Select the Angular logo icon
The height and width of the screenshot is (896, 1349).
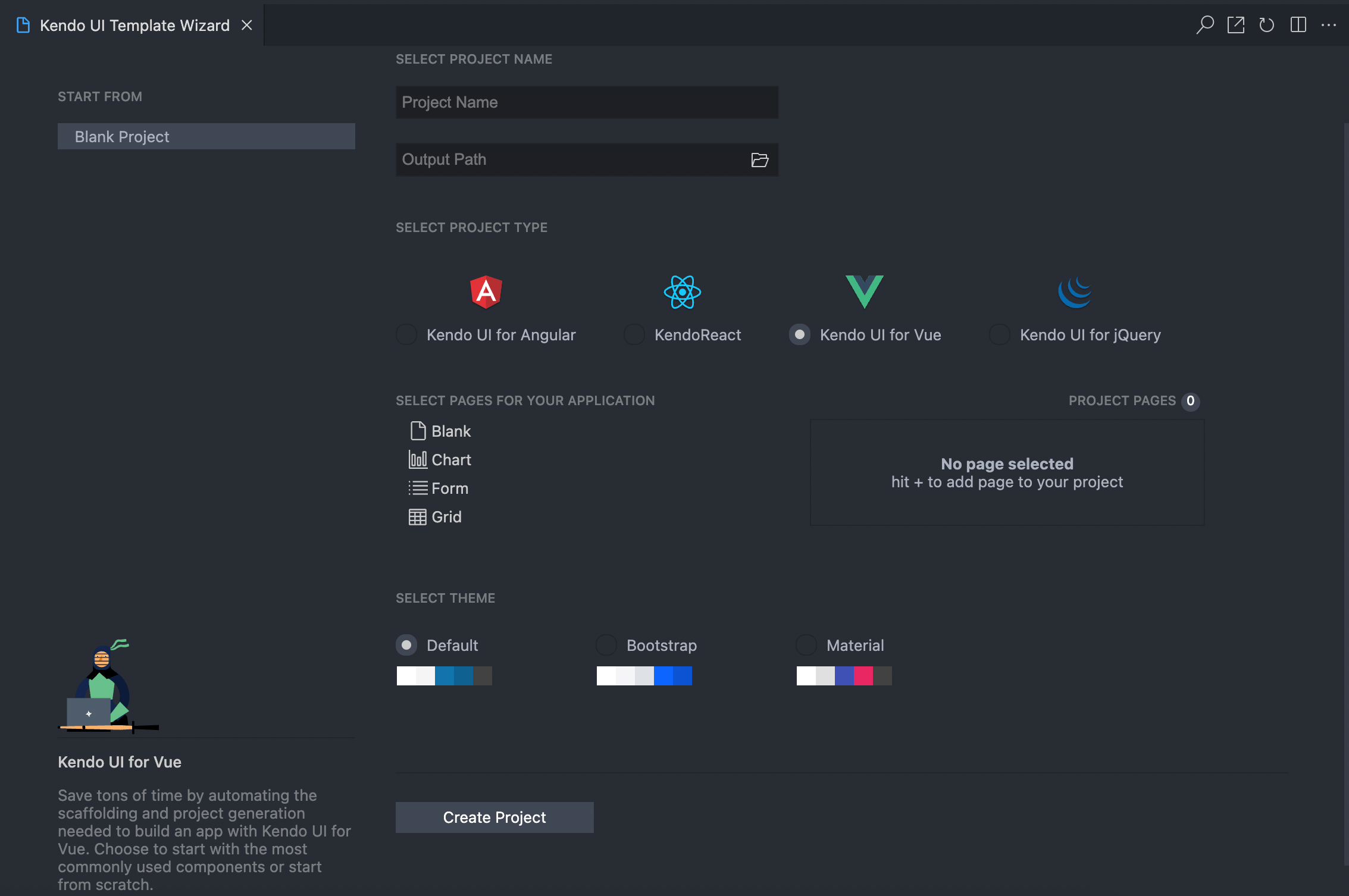tap(486, 292)
